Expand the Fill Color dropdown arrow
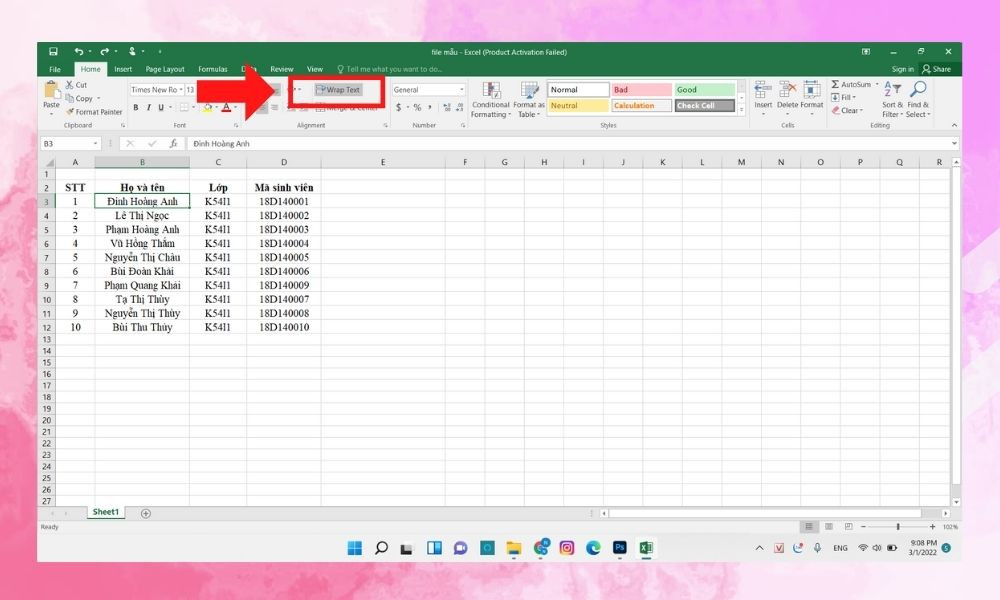The height and width of the screenshot is (600, 1000). [x=215, y=107]
